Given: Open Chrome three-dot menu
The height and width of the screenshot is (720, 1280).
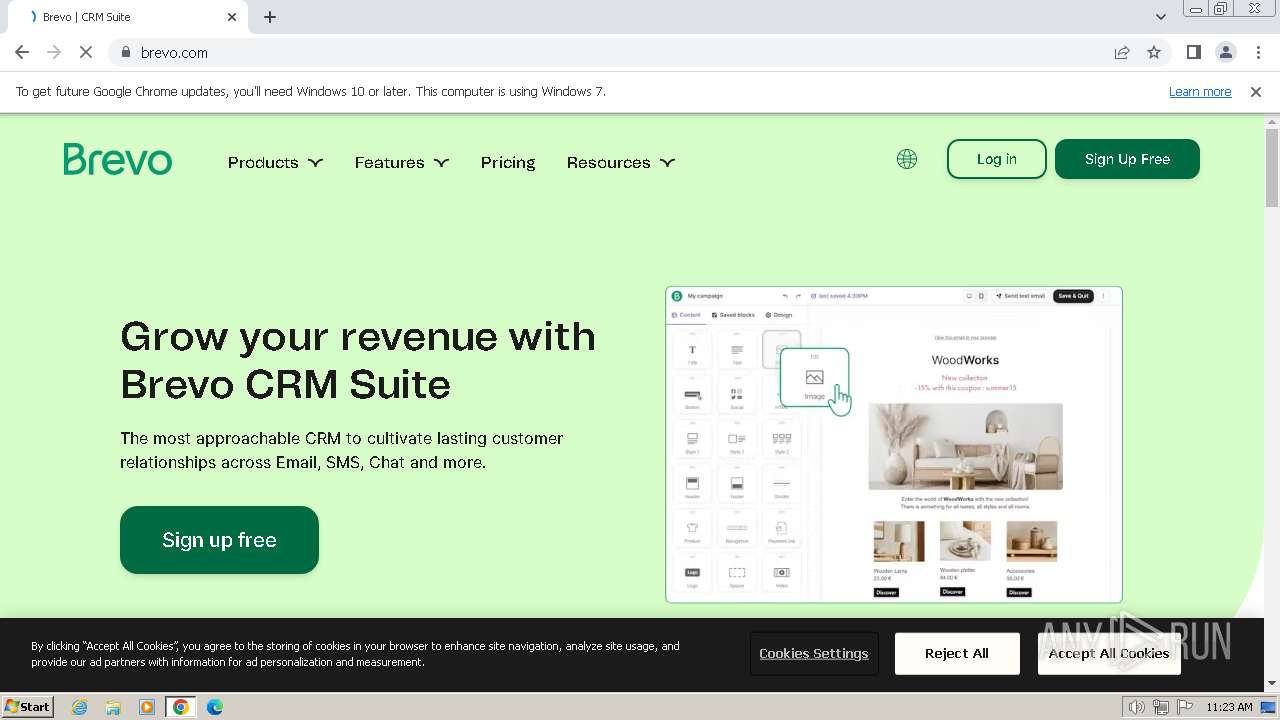Looking at the screenshot, I should click(1258, 52).
